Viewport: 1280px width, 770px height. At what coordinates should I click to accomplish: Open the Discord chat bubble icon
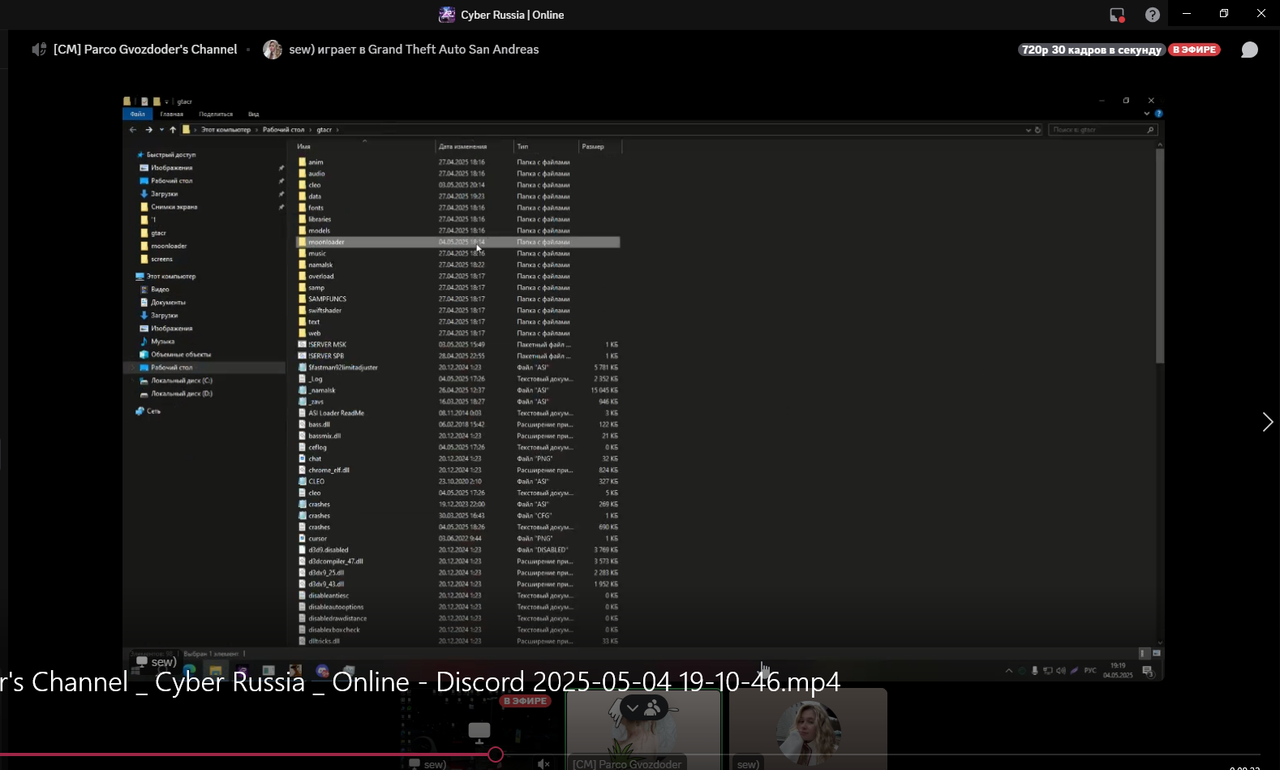tap(1249, 50)
